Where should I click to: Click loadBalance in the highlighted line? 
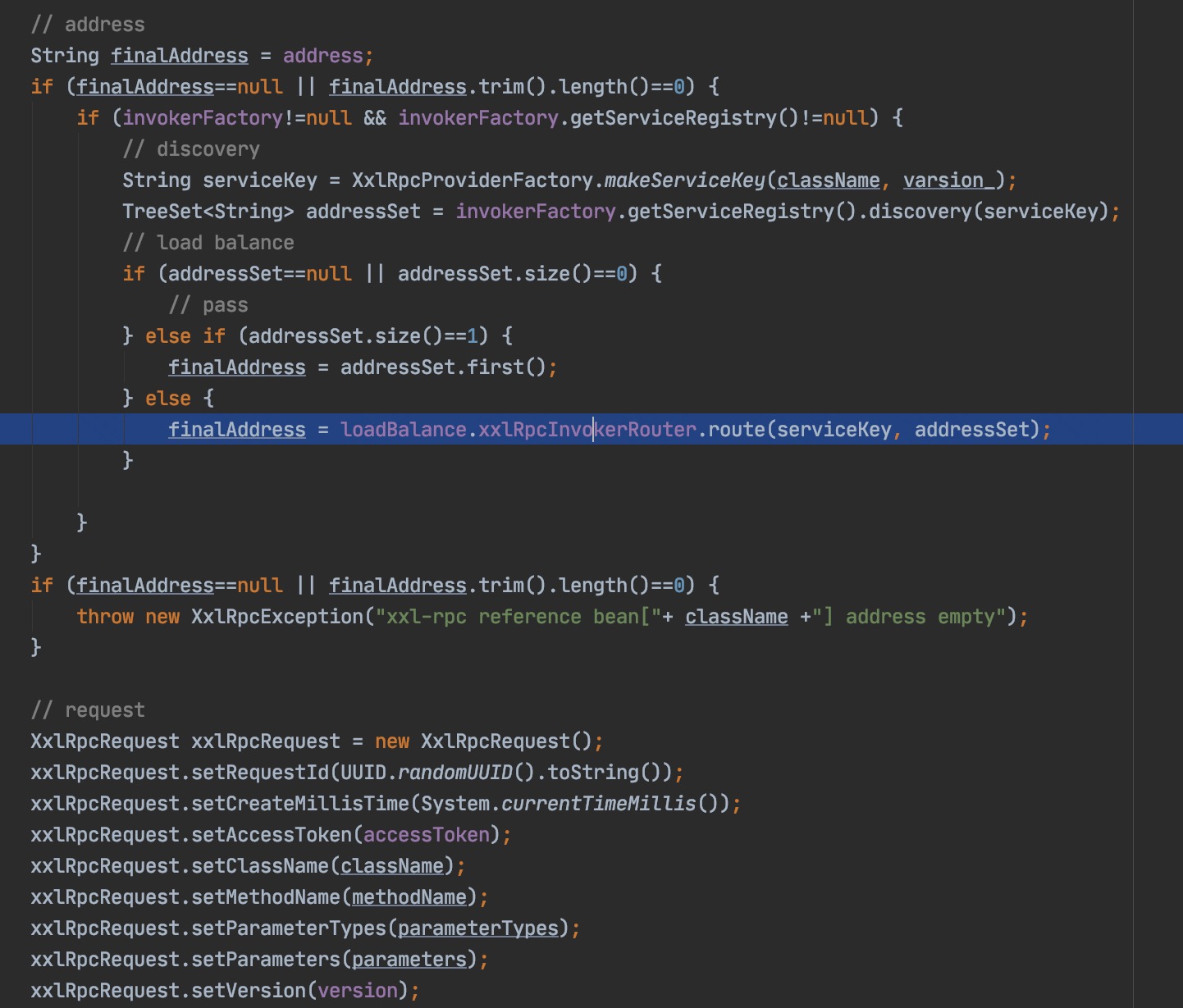(x=403, y=430)
